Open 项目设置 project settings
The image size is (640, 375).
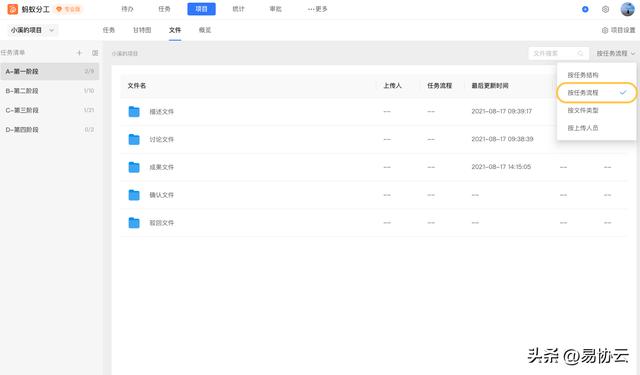[x=618, y=30]
